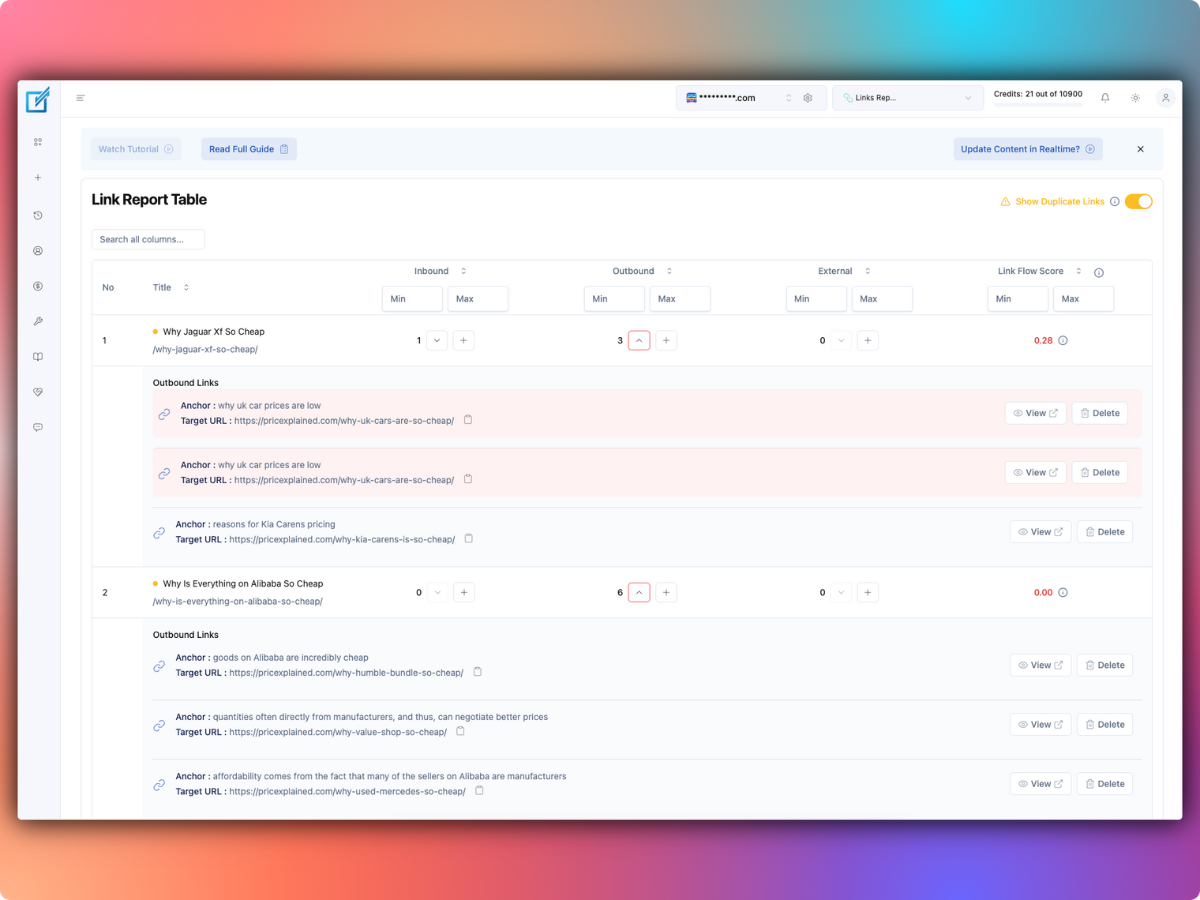Add inbound link to Why Jaguar Xf row
1200x900 pixels.
point(464,340)
